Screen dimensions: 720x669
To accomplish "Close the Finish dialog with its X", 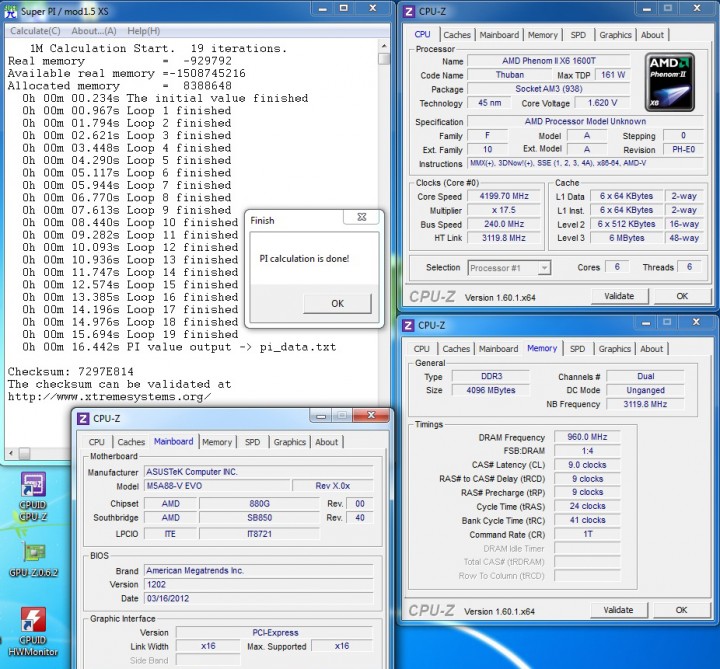I will pyautogui.click(x=361, y=217).
